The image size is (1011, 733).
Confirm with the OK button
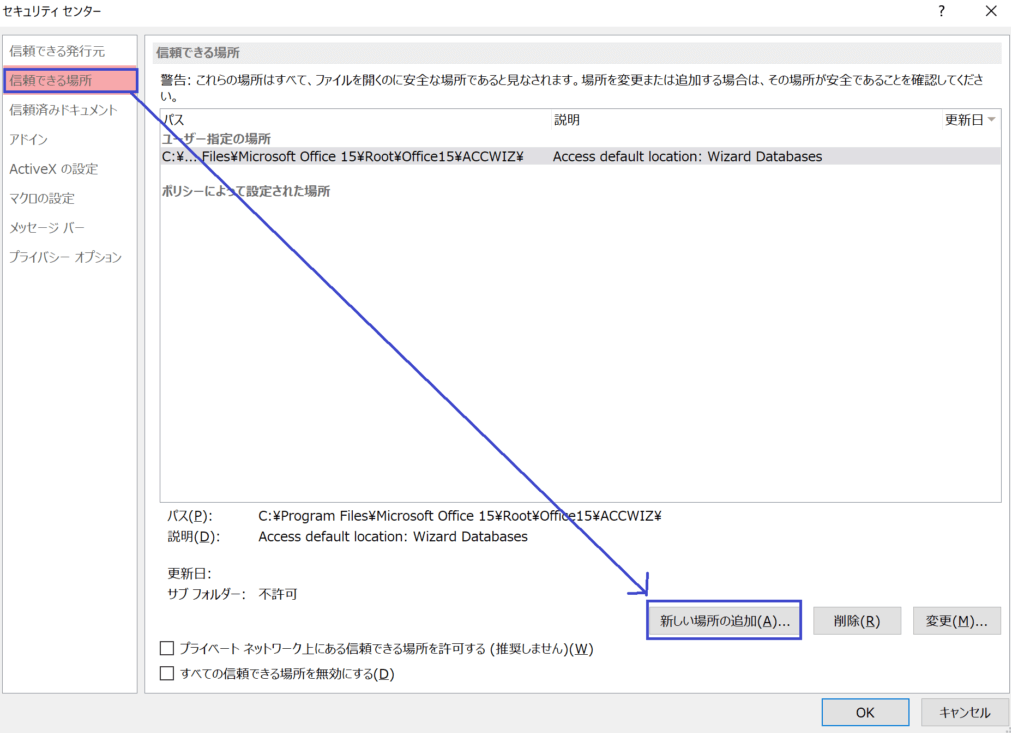865,712
